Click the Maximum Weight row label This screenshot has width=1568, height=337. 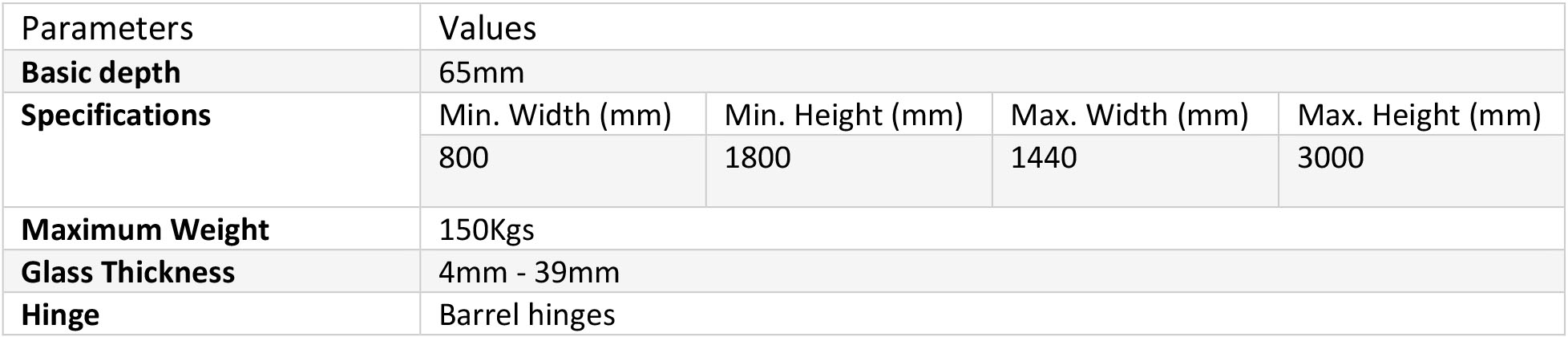pyautogui.click(x=145, y=230)
